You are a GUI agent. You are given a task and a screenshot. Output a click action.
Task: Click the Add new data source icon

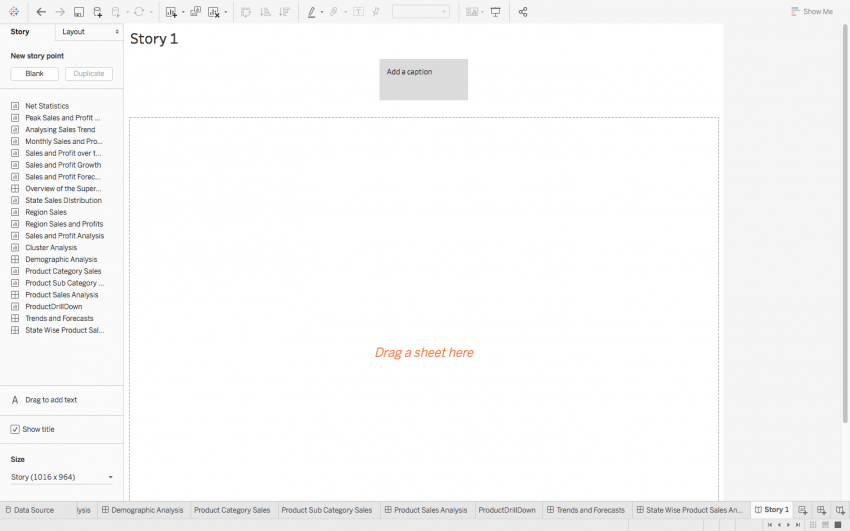click(98, 12)
